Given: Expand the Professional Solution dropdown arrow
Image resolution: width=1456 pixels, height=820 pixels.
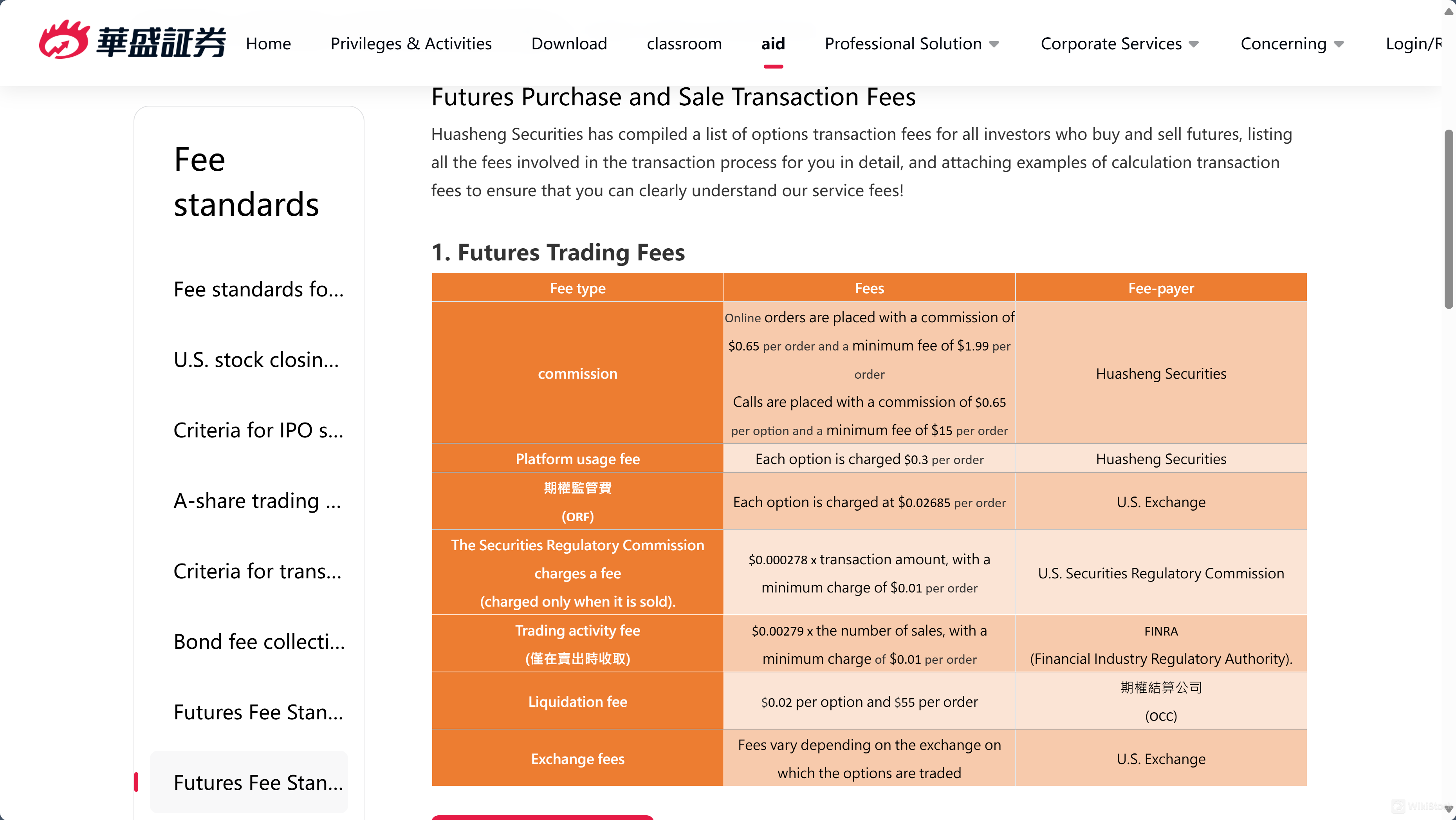Looking at the screenshot, I should tap(994, 44).
